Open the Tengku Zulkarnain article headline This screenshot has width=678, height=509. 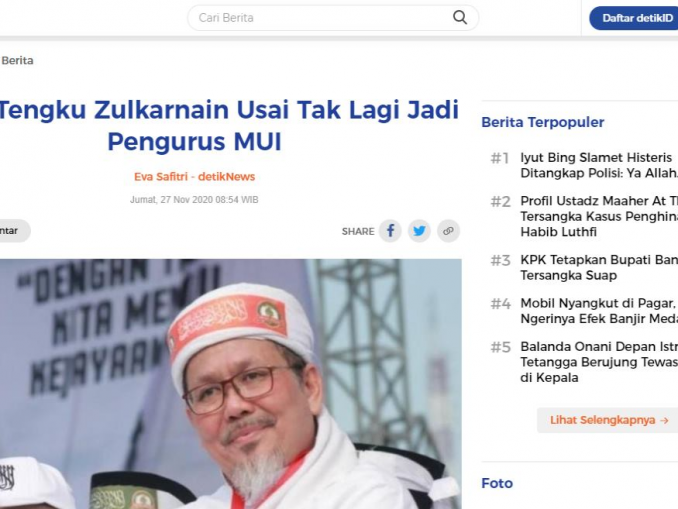(229, 125)
